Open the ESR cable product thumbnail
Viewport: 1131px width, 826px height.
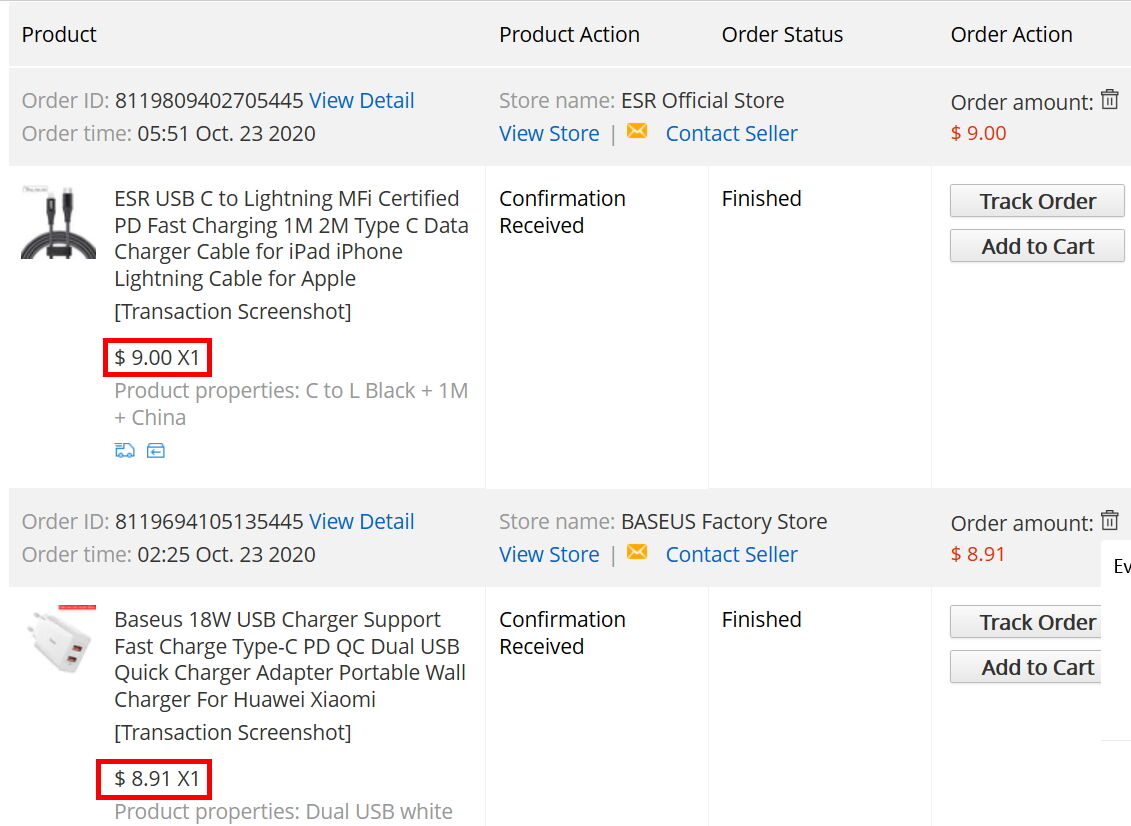pyautogui.click(x=58, y=222)
